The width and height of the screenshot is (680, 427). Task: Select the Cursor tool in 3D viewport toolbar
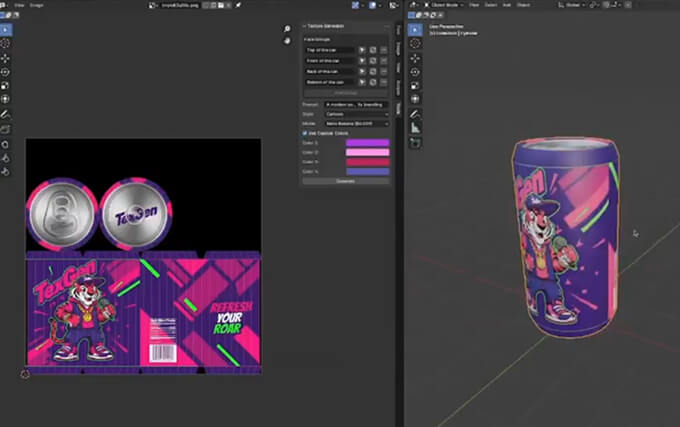(x=414, y=45)
